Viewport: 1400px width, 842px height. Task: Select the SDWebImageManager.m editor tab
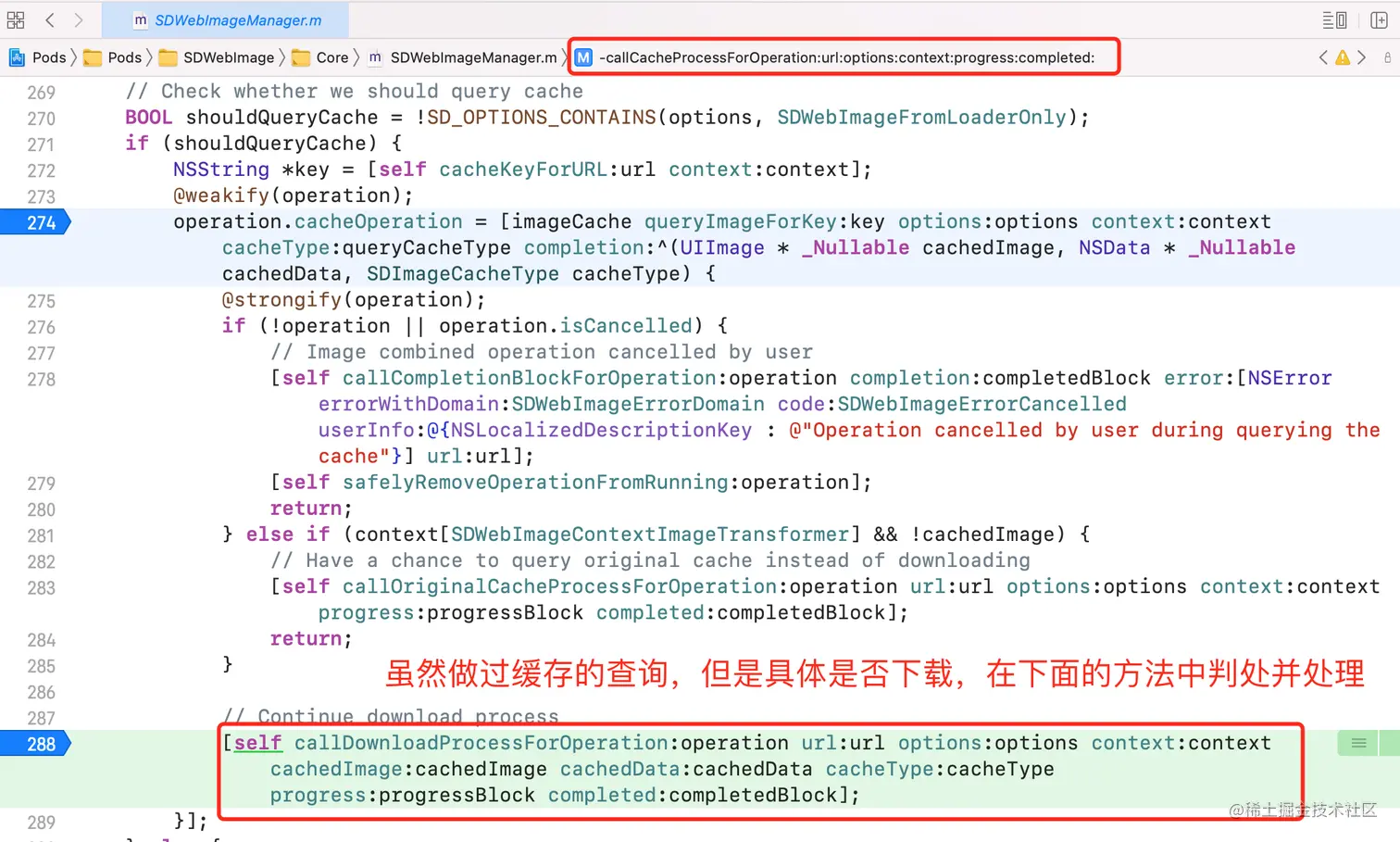(226, 19)
